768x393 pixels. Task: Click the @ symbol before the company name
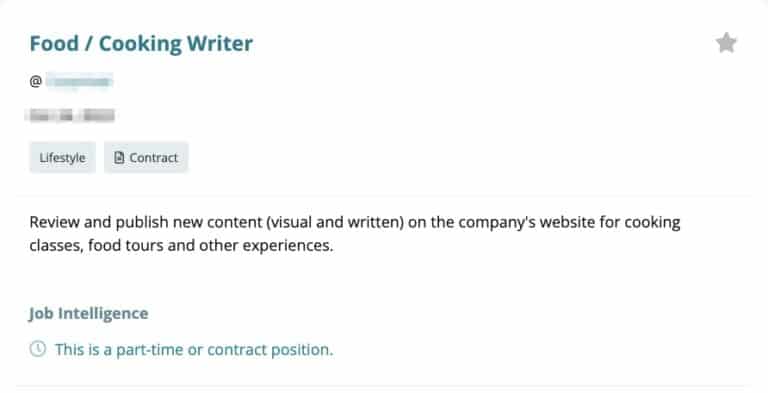tap(35, 81)
